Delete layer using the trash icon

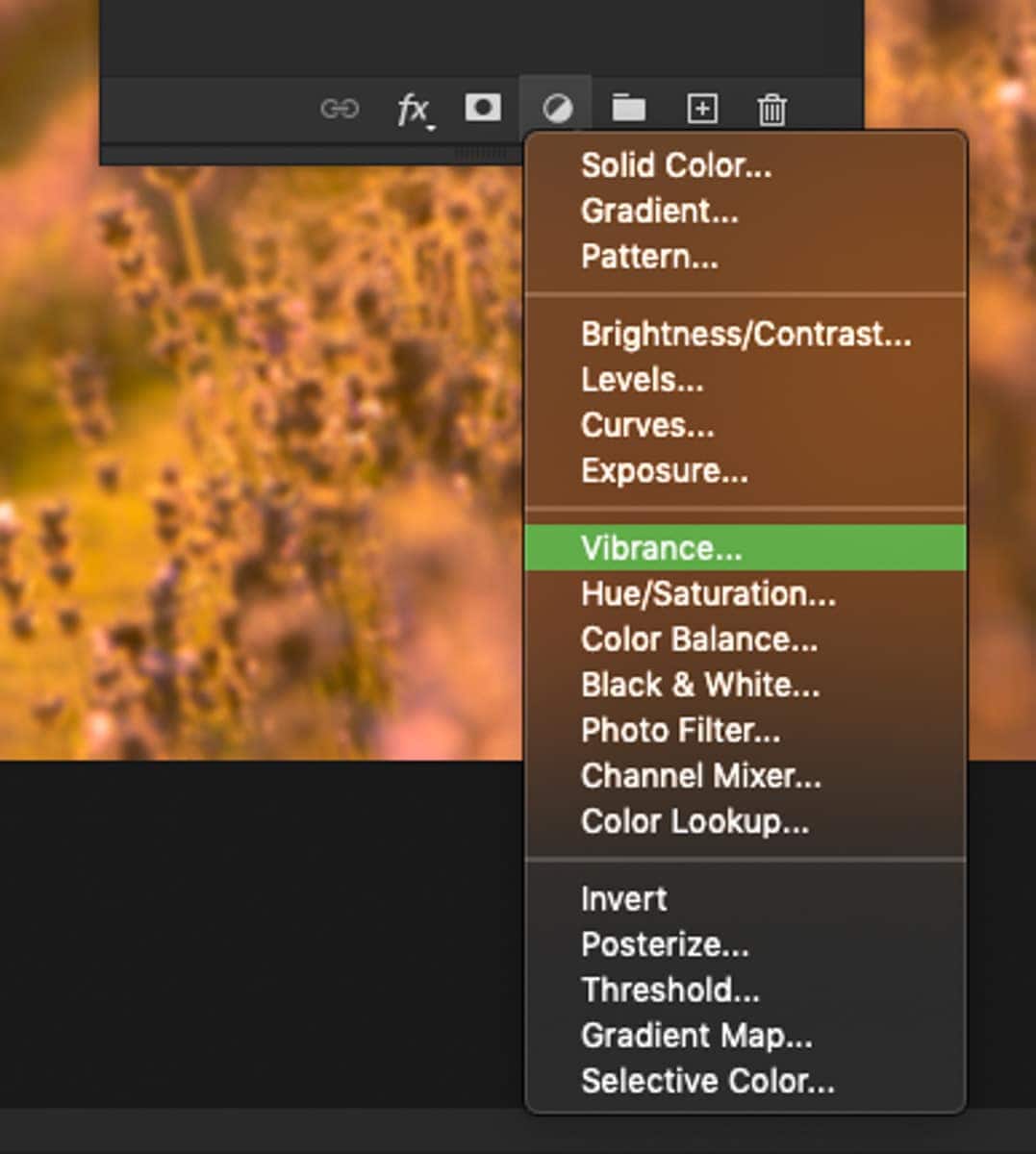[772, 109]
